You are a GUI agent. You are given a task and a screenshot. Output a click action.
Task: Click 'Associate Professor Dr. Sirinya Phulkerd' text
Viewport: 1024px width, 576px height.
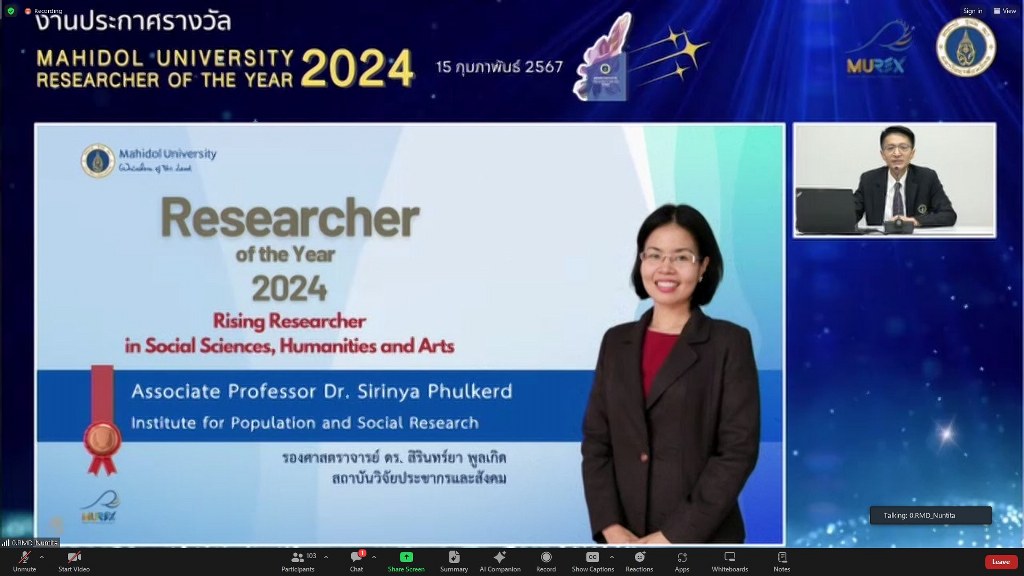pyautogui.click(x=321, y=391)
